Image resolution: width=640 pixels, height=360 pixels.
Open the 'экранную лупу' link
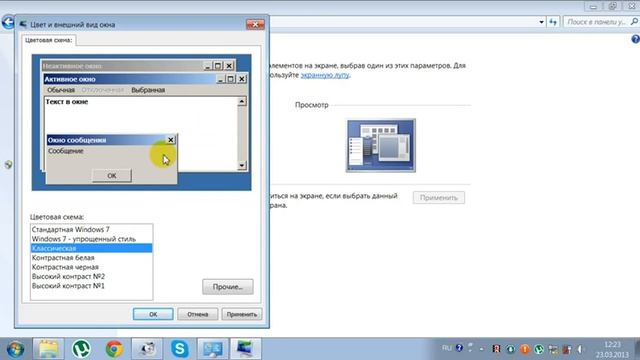325,75
